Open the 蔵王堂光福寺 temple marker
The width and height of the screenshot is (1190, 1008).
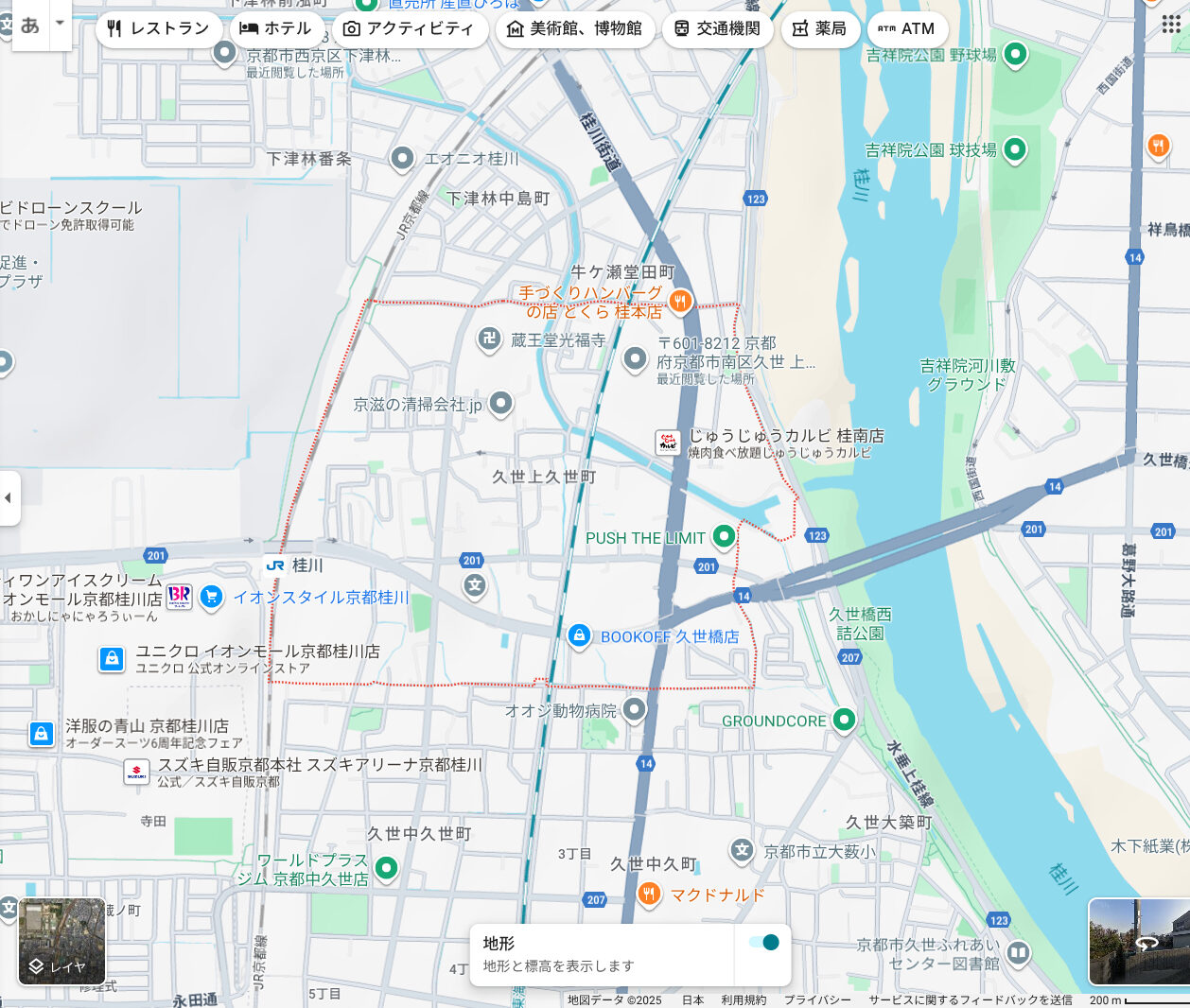489,339
